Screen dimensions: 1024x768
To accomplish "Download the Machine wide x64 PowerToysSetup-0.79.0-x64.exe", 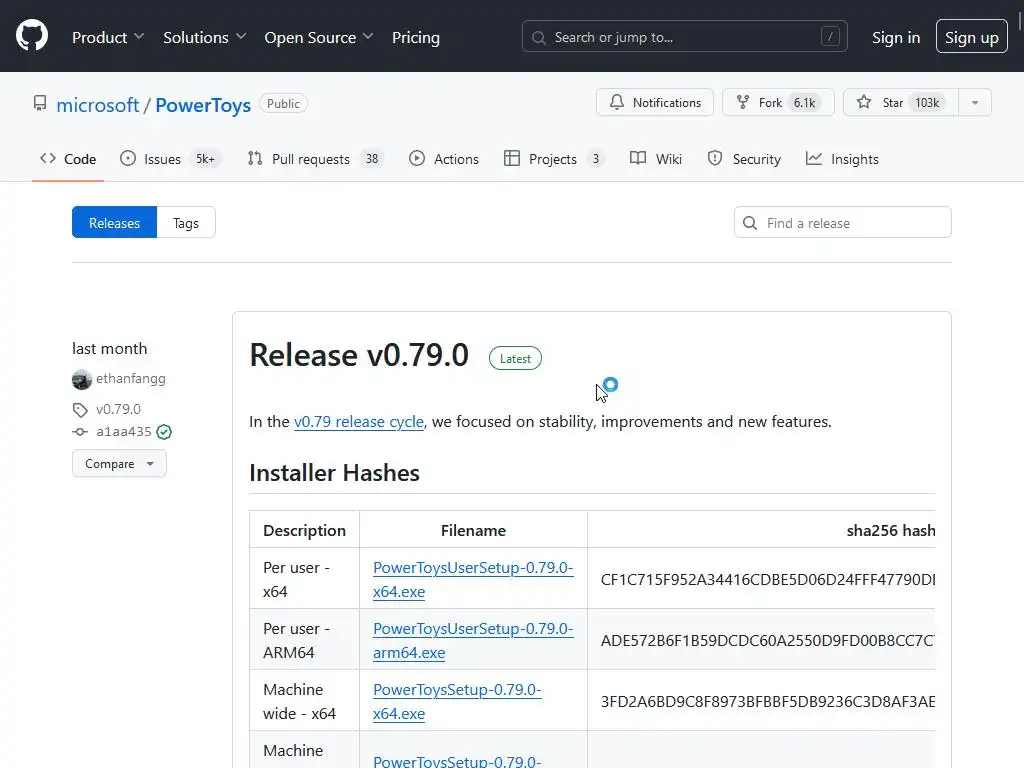I will [457, 701].
